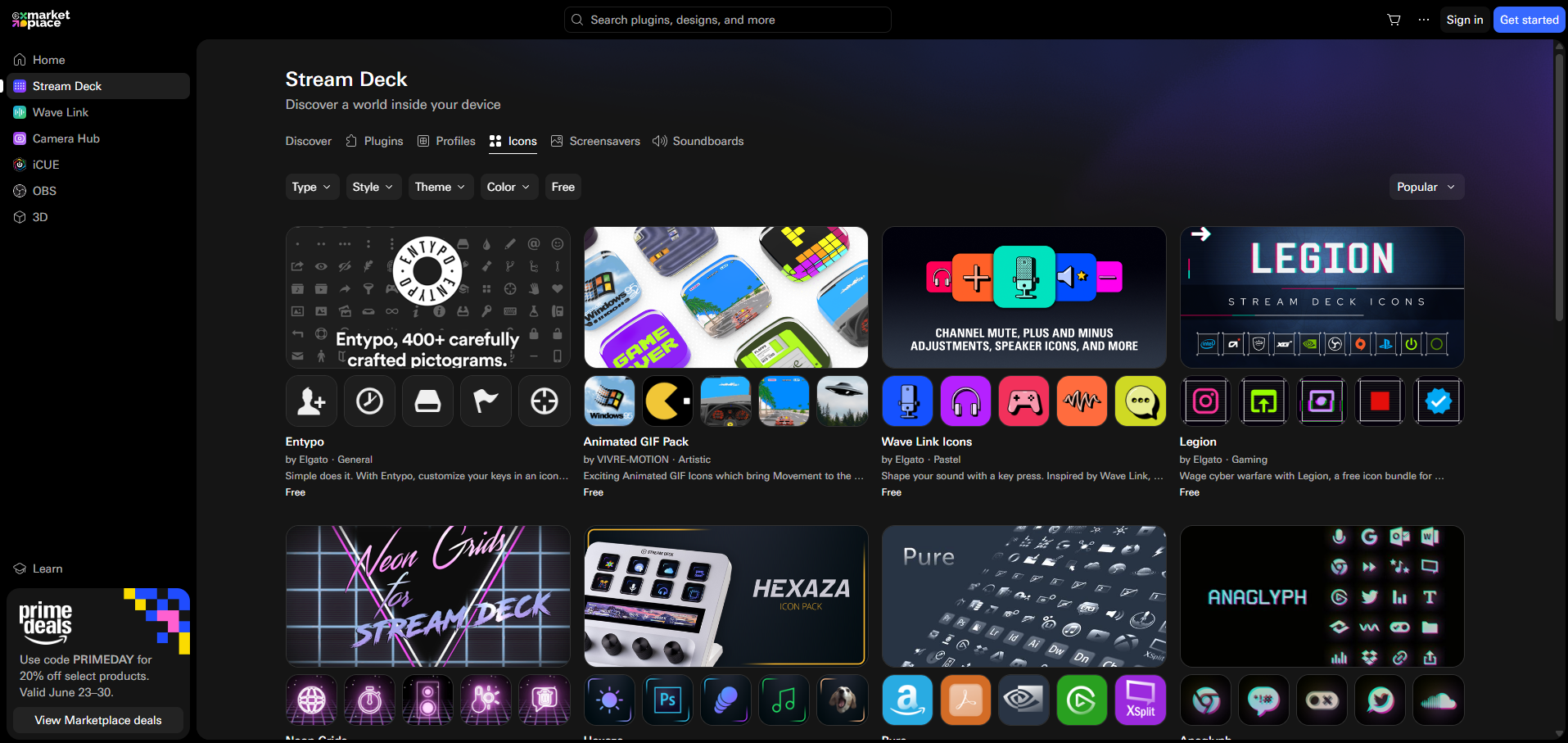Click Entypo crosshair target icon tile
The width and height of the screenshot is (1568, 743).
pos(544,401)
